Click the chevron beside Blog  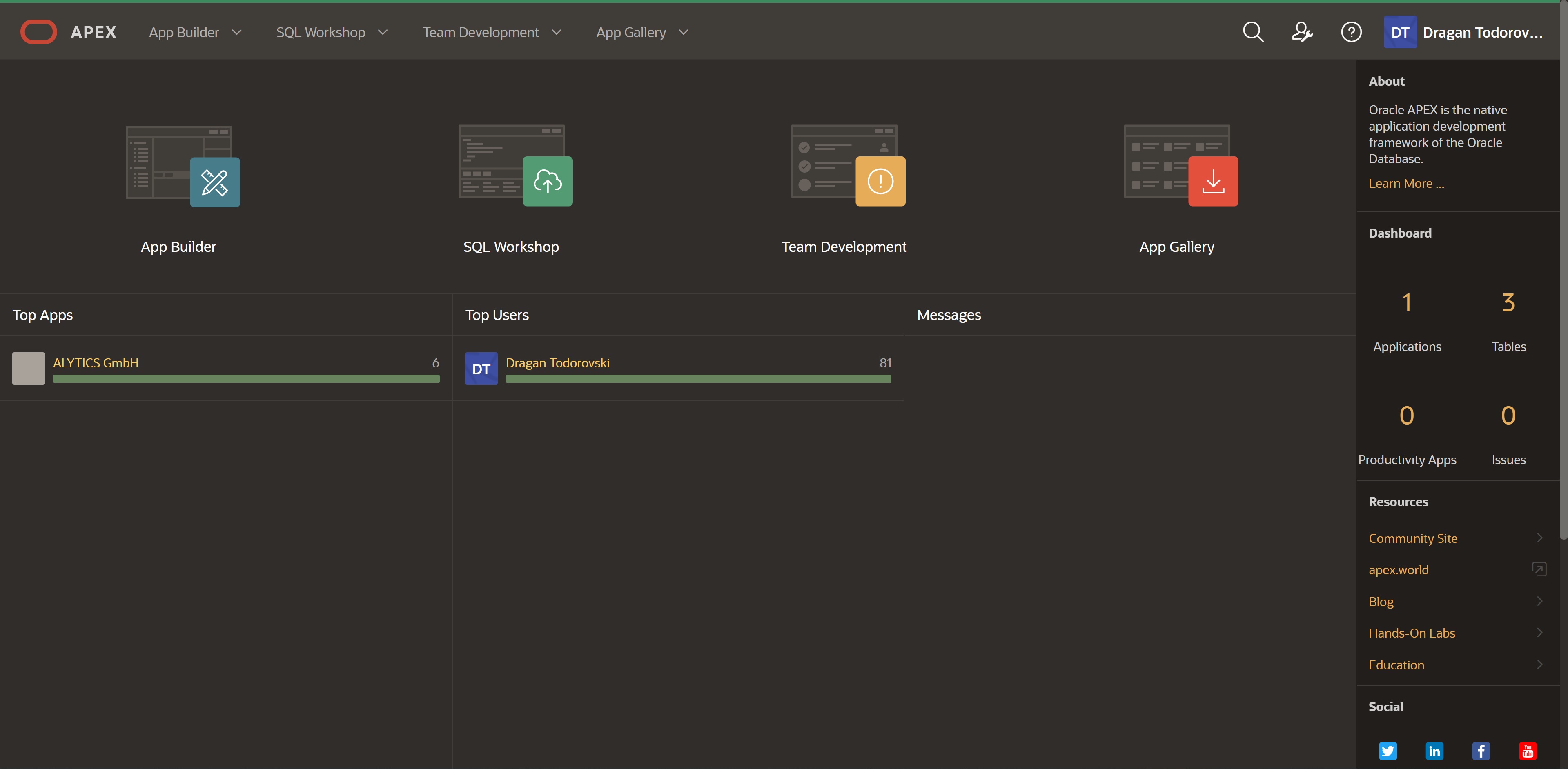click(1539, 601)
